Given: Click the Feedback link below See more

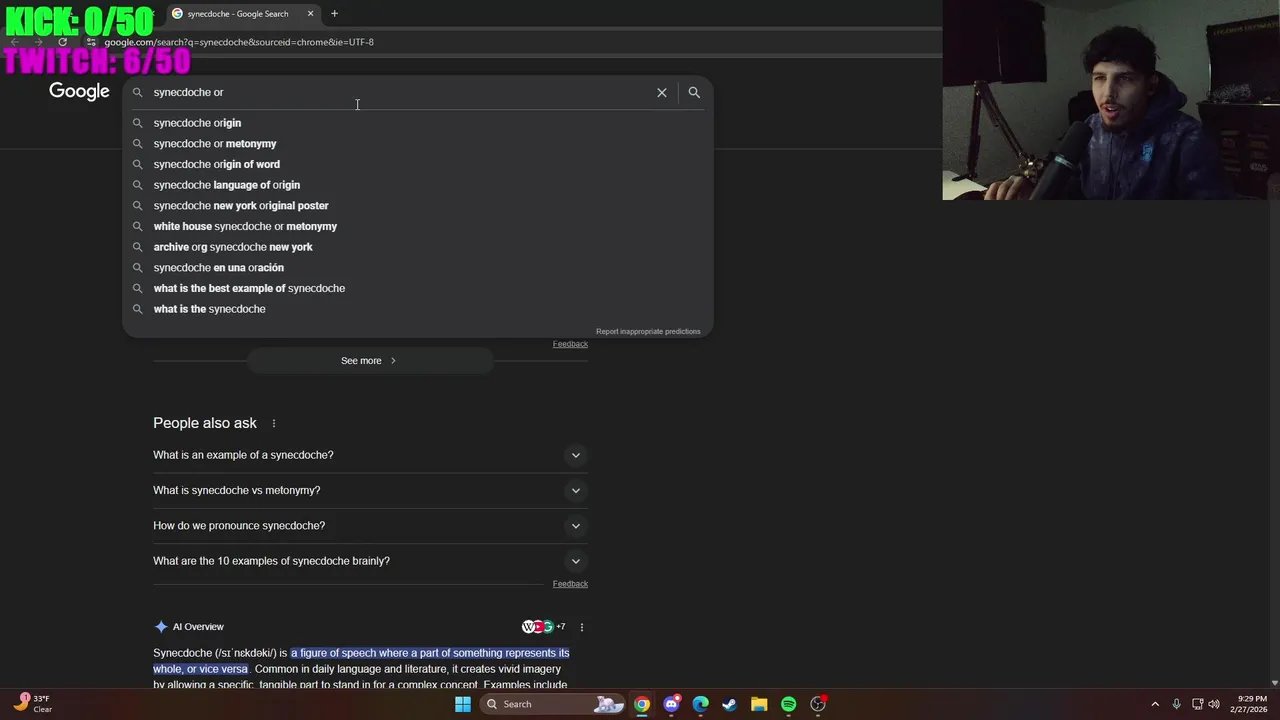Looking at the screenshot, I should pyautogui.click(x=570, y=344).
